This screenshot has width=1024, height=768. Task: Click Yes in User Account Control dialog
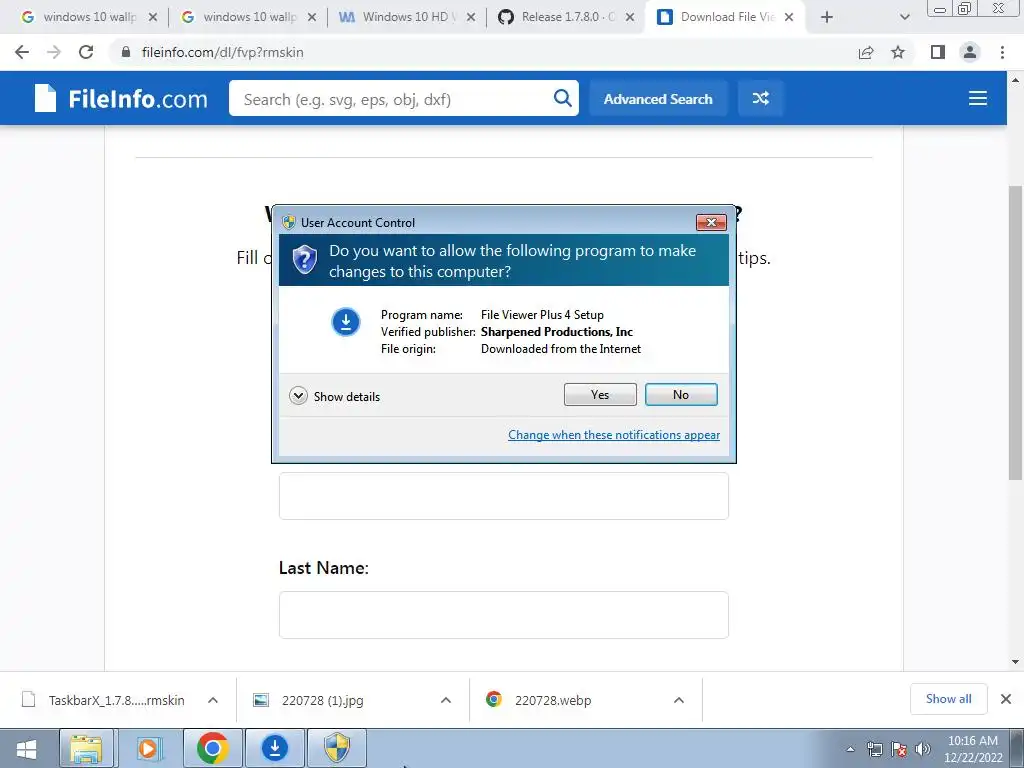(600, 394)
